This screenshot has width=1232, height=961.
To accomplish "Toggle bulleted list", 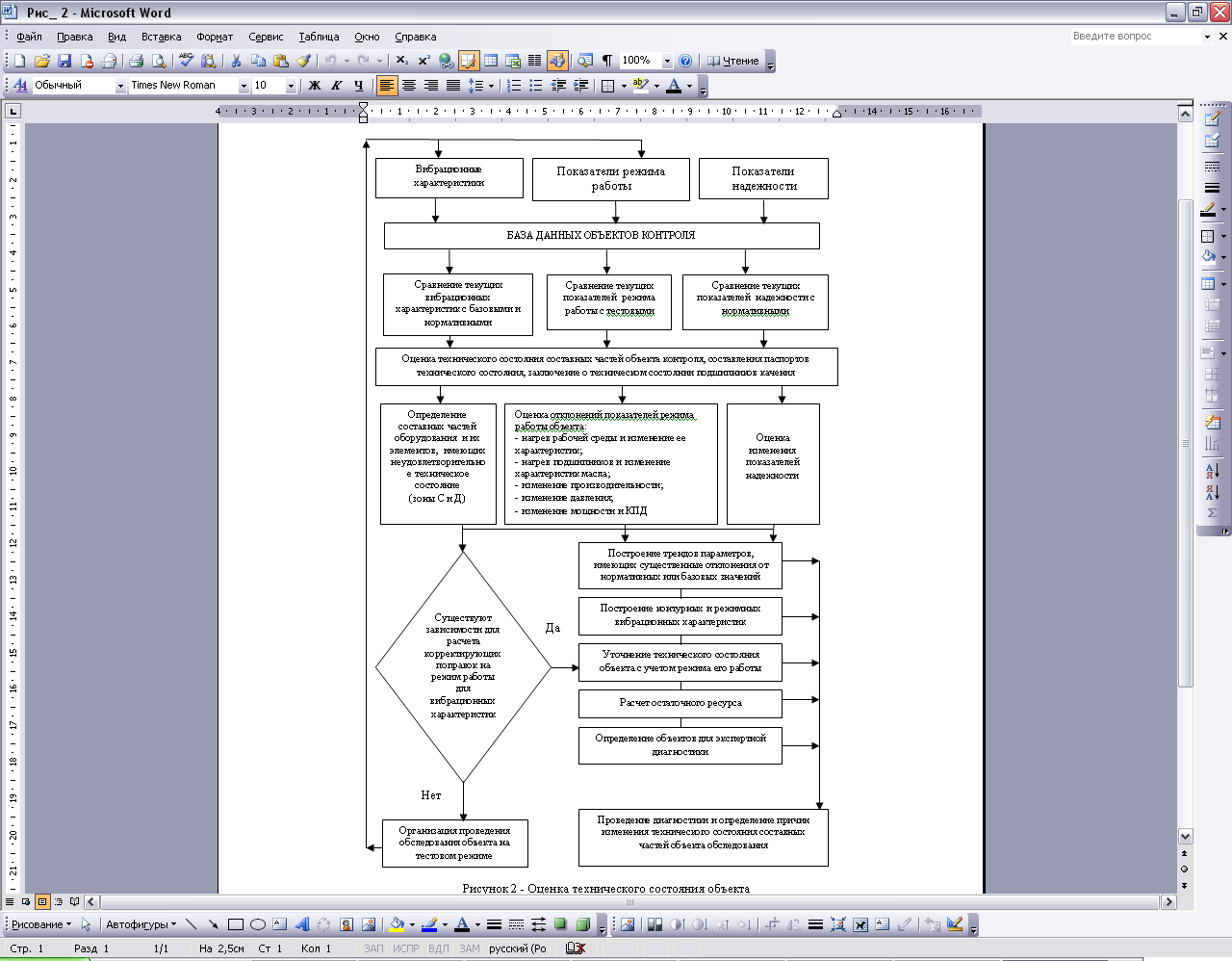I will pyautogui.click(x=536, y=86).
